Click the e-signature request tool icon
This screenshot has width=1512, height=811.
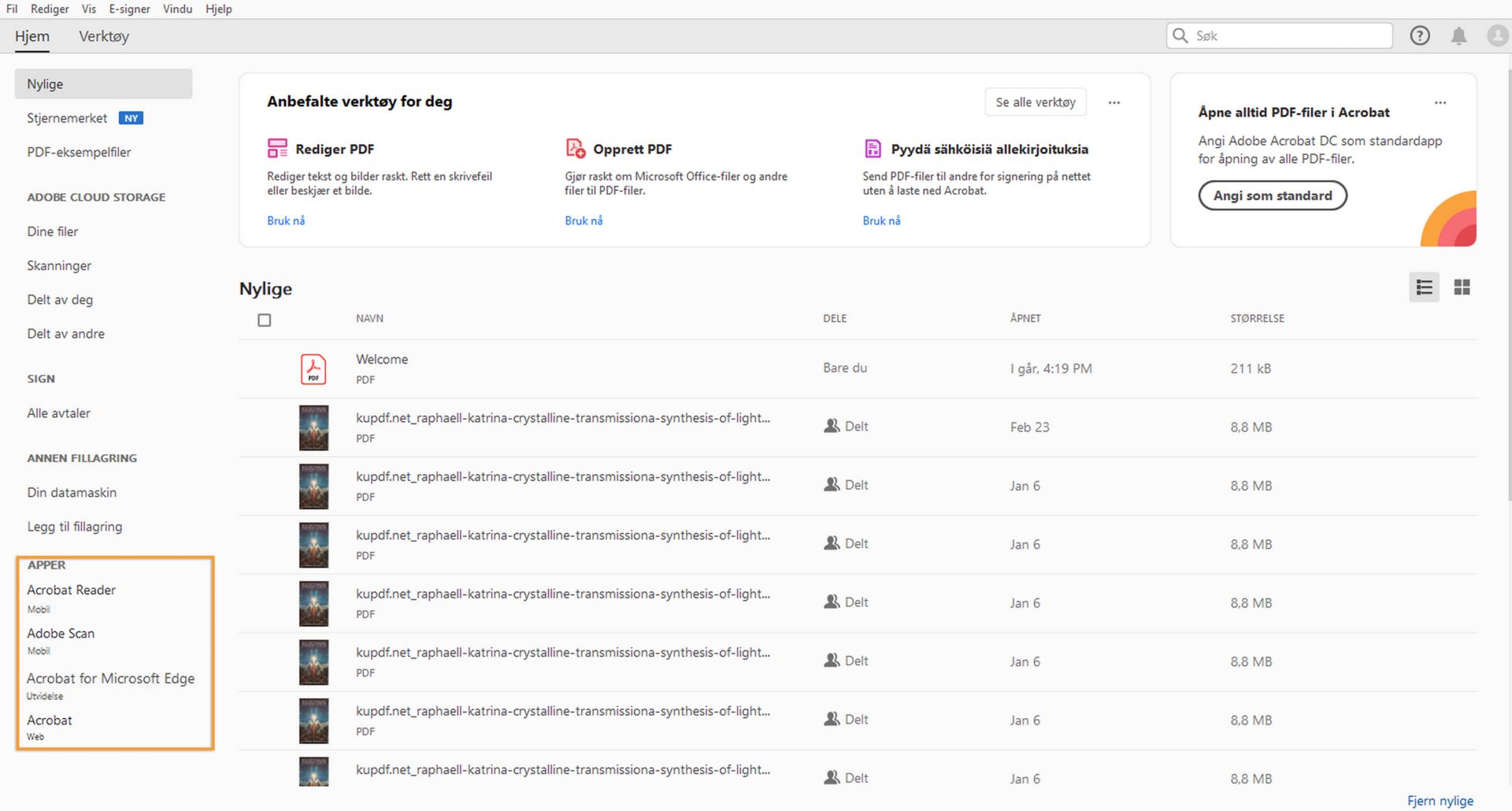873,148
